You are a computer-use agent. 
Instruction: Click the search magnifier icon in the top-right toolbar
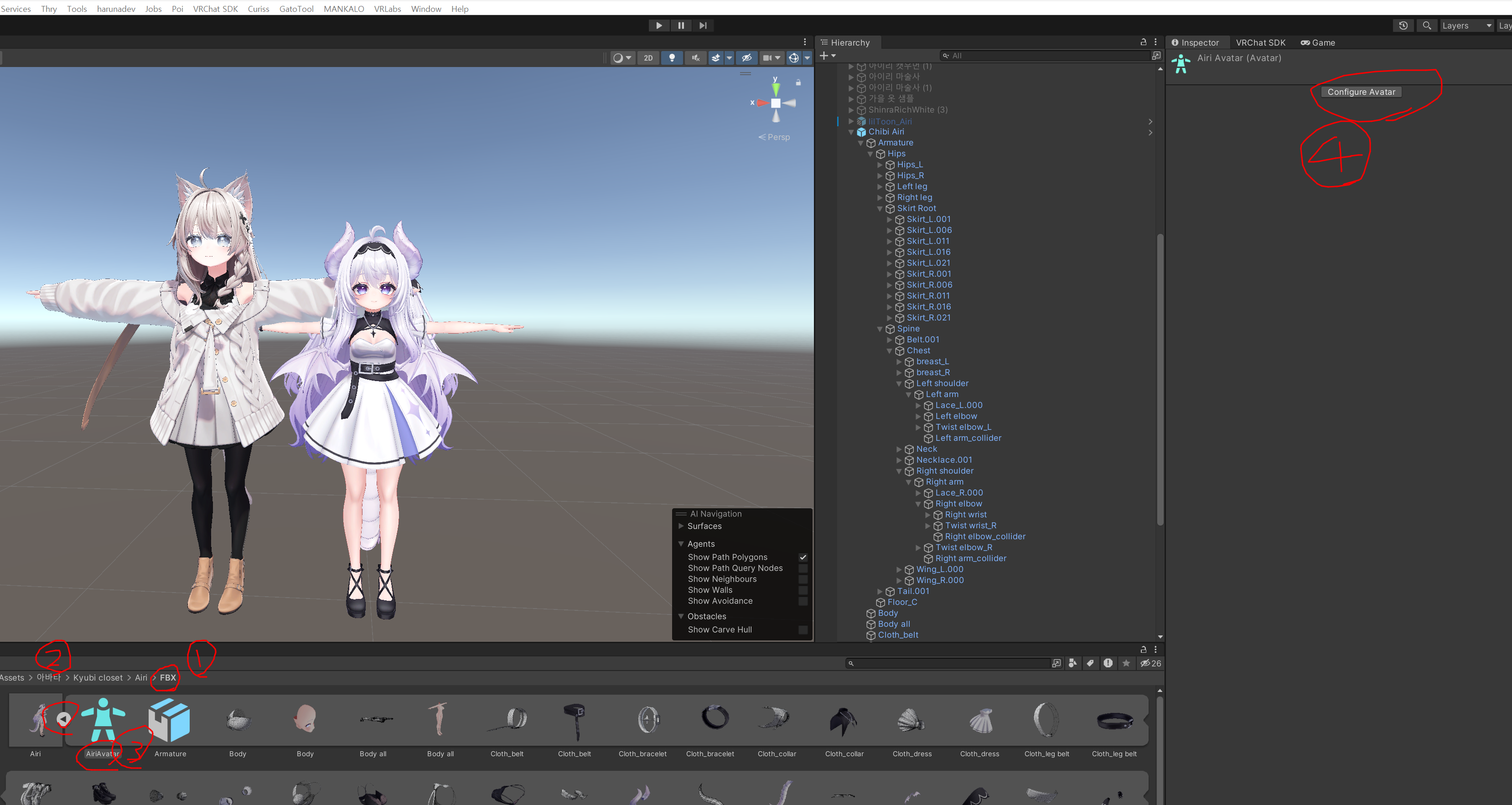click(x=1426, y=25)
